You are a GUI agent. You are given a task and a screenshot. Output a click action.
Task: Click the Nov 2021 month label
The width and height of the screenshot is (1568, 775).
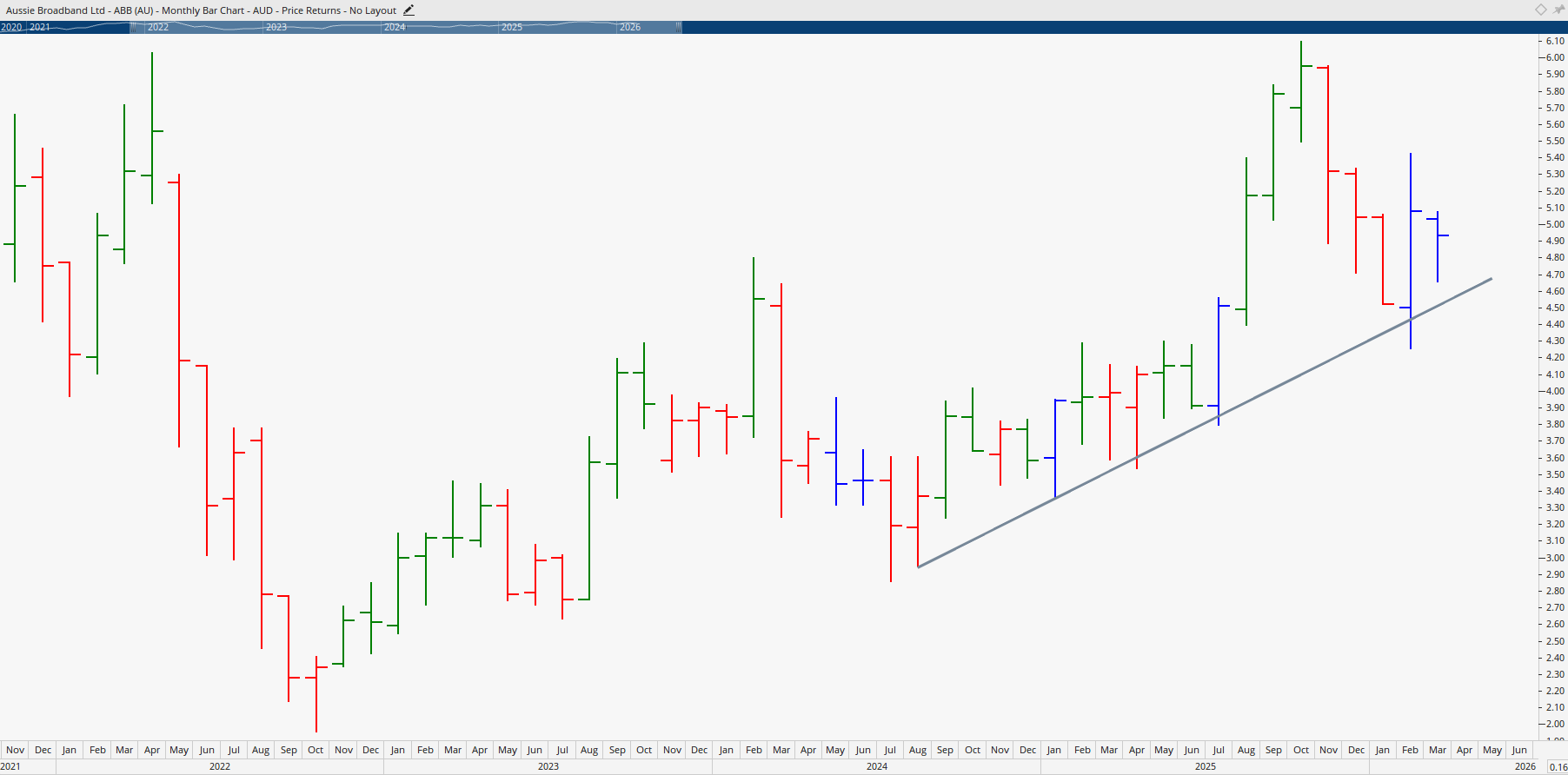click(16, 750)
